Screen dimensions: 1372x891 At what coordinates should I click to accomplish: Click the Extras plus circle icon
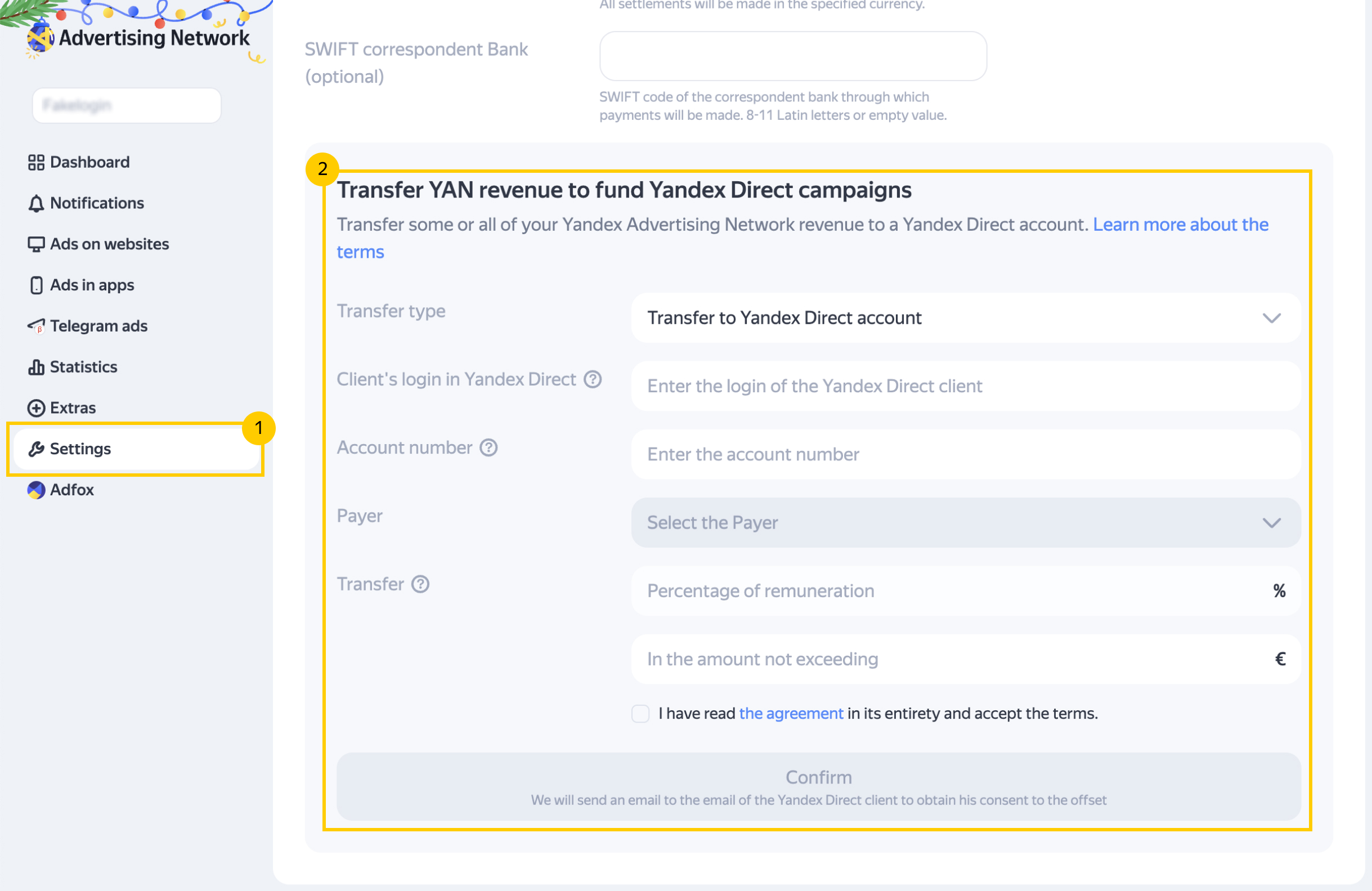36,408
